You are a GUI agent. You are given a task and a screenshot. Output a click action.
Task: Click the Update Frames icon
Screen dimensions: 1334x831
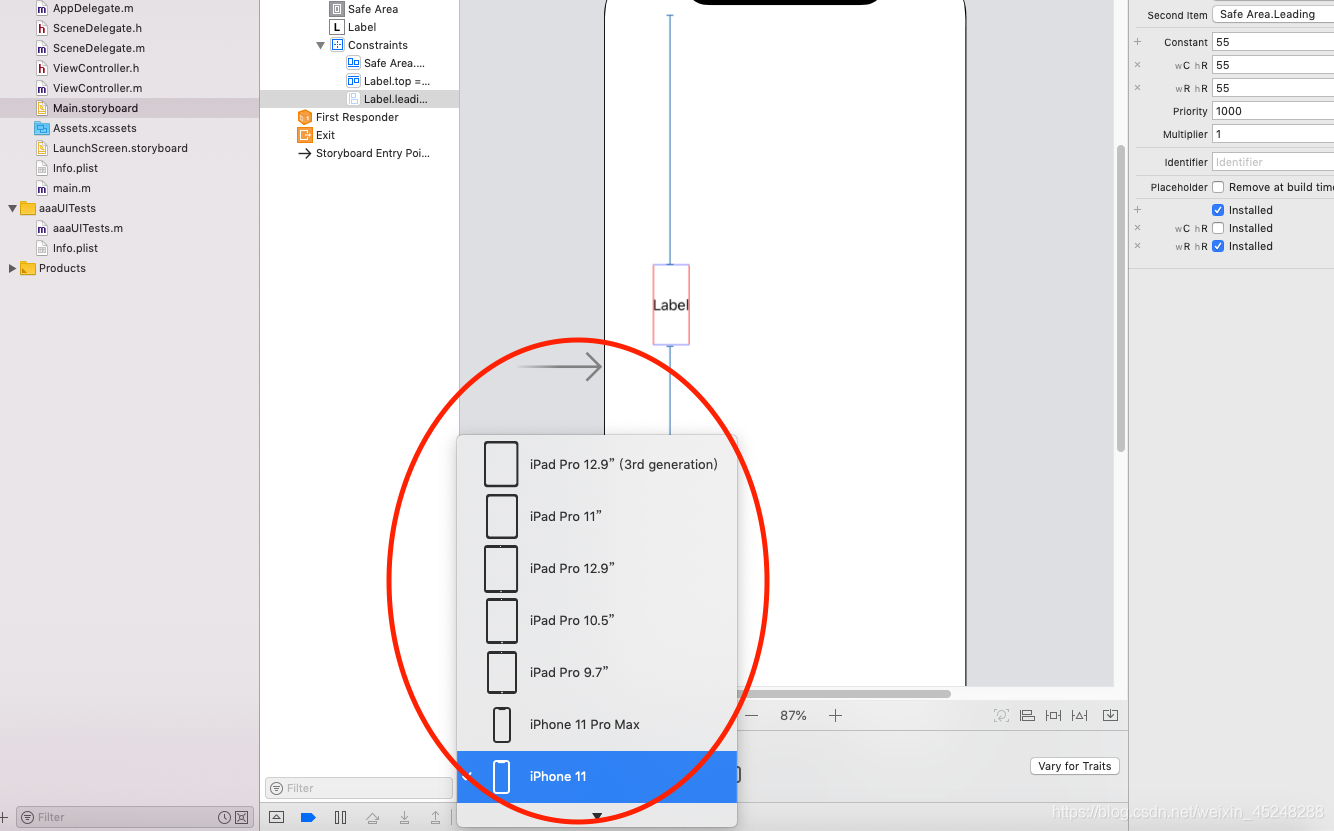[1001, 715]
